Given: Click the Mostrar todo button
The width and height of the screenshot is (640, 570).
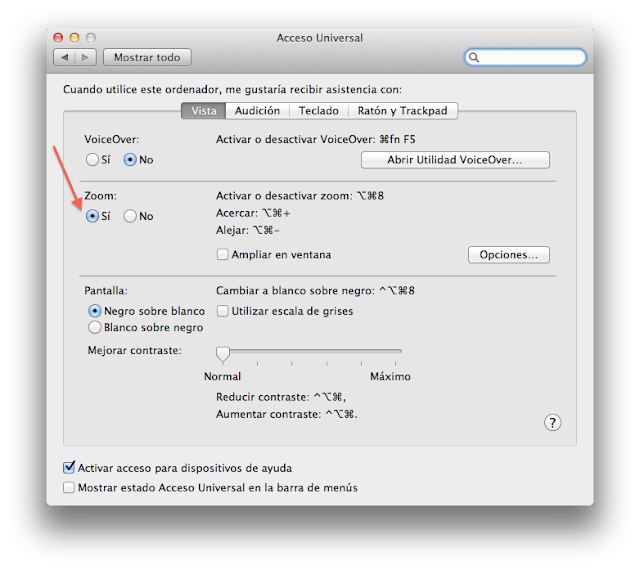Looking at the screenshot, I should [x=147, y=57].
